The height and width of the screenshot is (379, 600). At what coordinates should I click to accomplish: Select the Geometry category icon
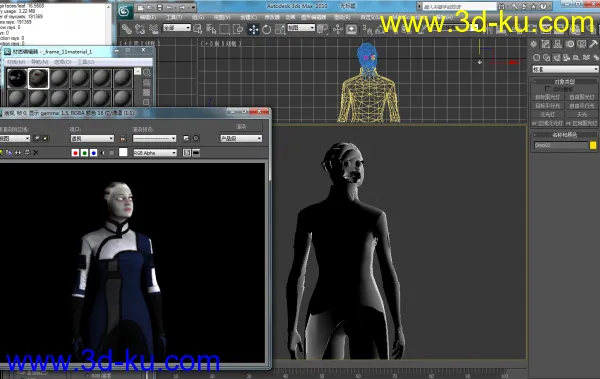536,58
